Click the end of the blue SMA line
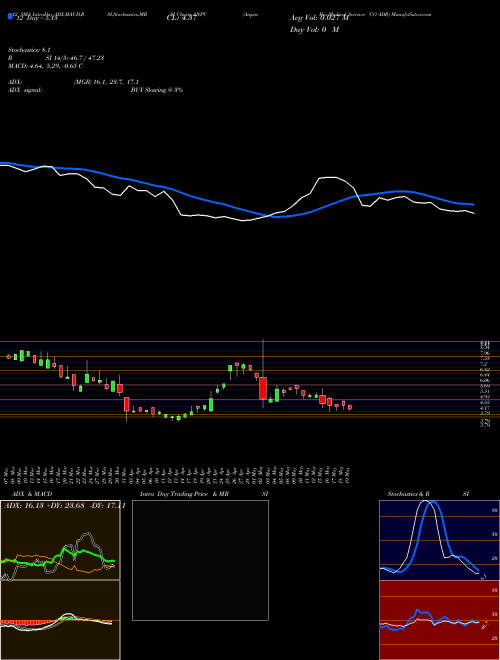The height and width of the screenshot is (660, 500). 474,205
